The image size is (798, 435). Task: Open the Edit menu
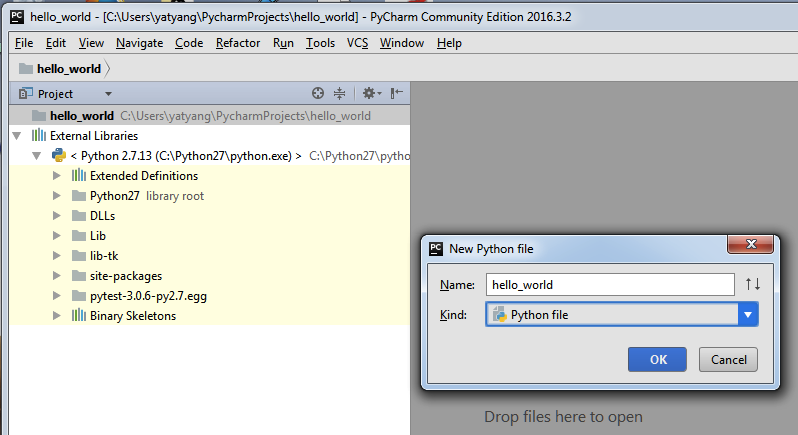(55, 43)
